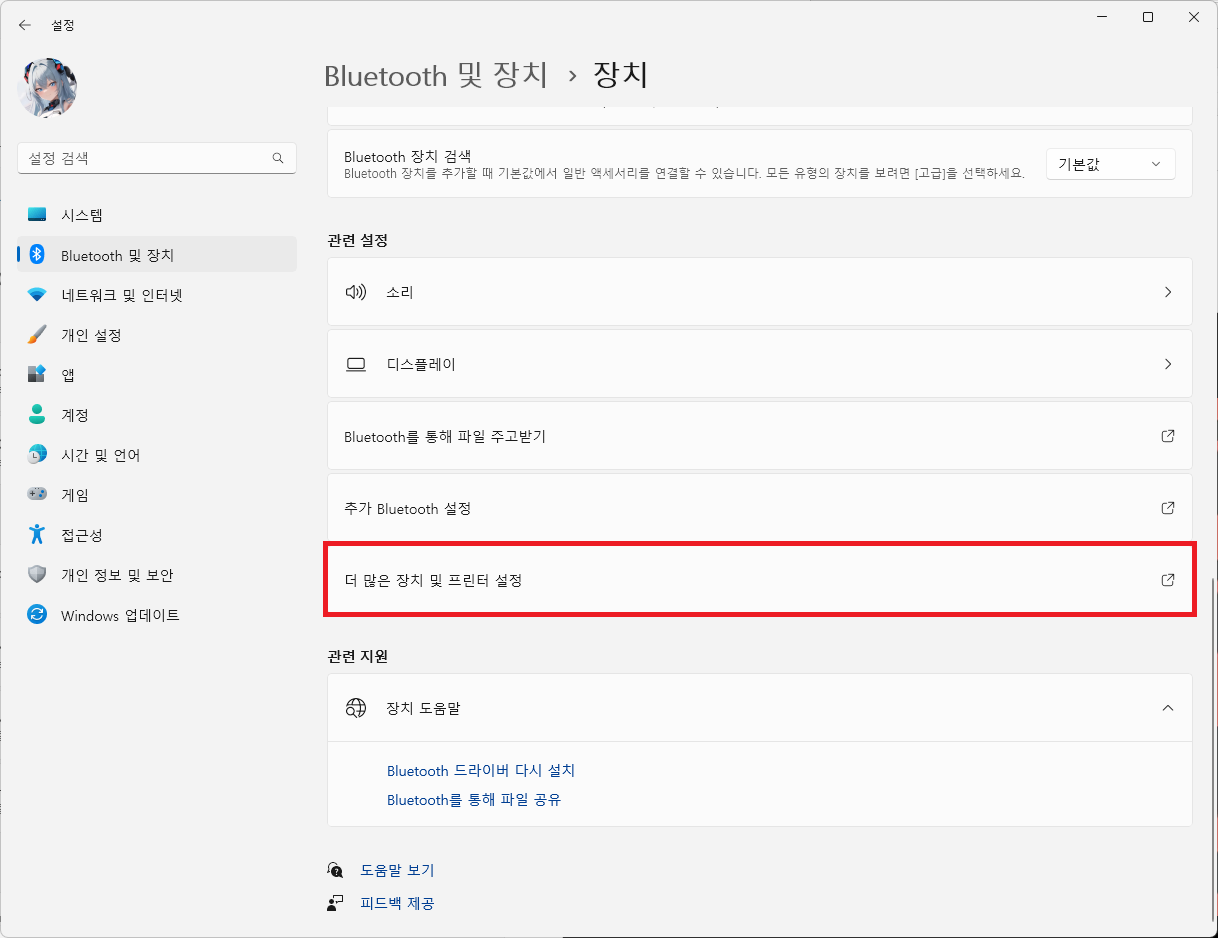Click the globe icon beside 장치 도움말
The height and width of the screenshot is (938, 1218).
pos(356,708)
